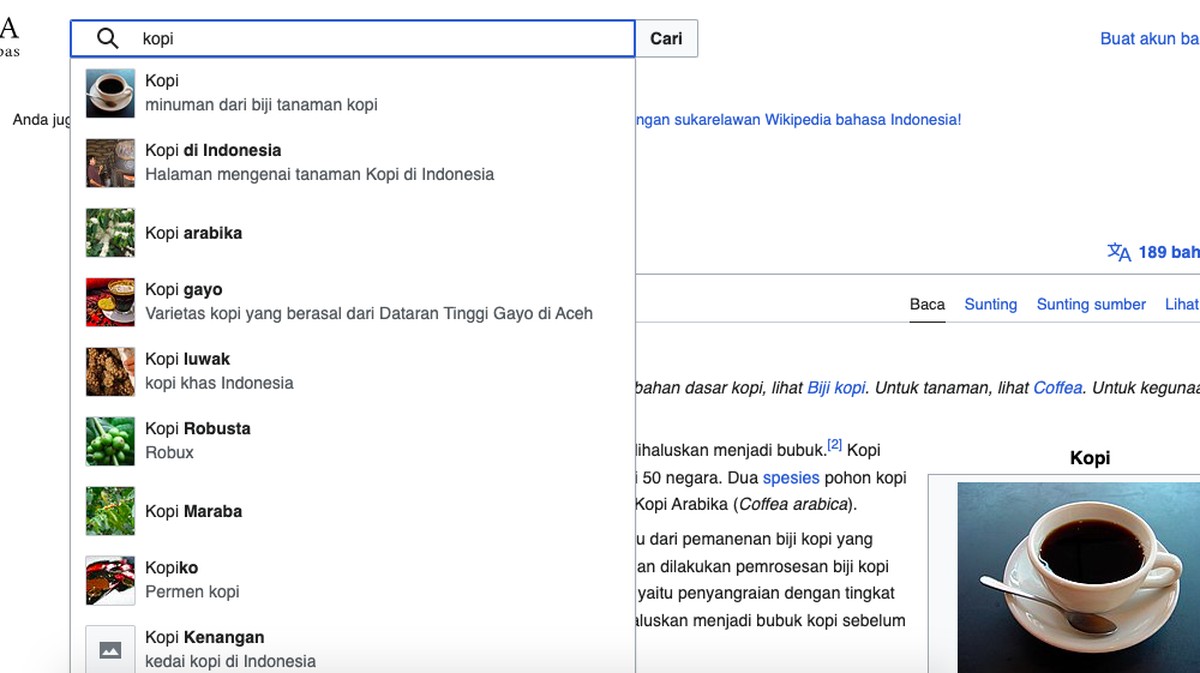Click the Buat akun link
Screen dimensions: 1200x673
click(x=1148, y=39)
